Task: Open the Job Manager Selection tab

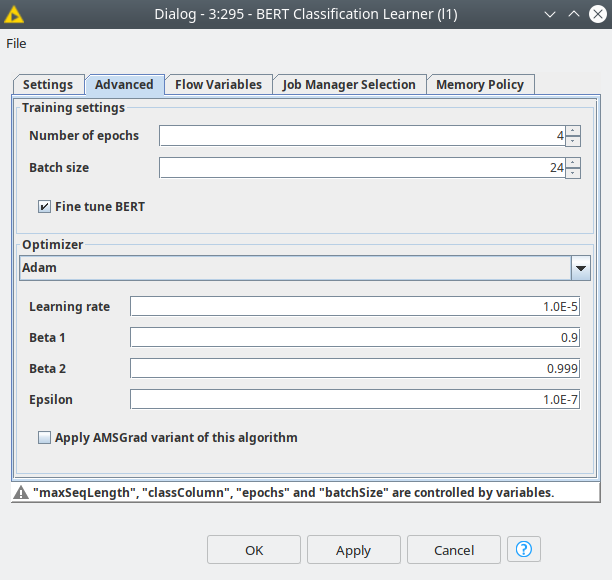Action: (x=349, y=84)
